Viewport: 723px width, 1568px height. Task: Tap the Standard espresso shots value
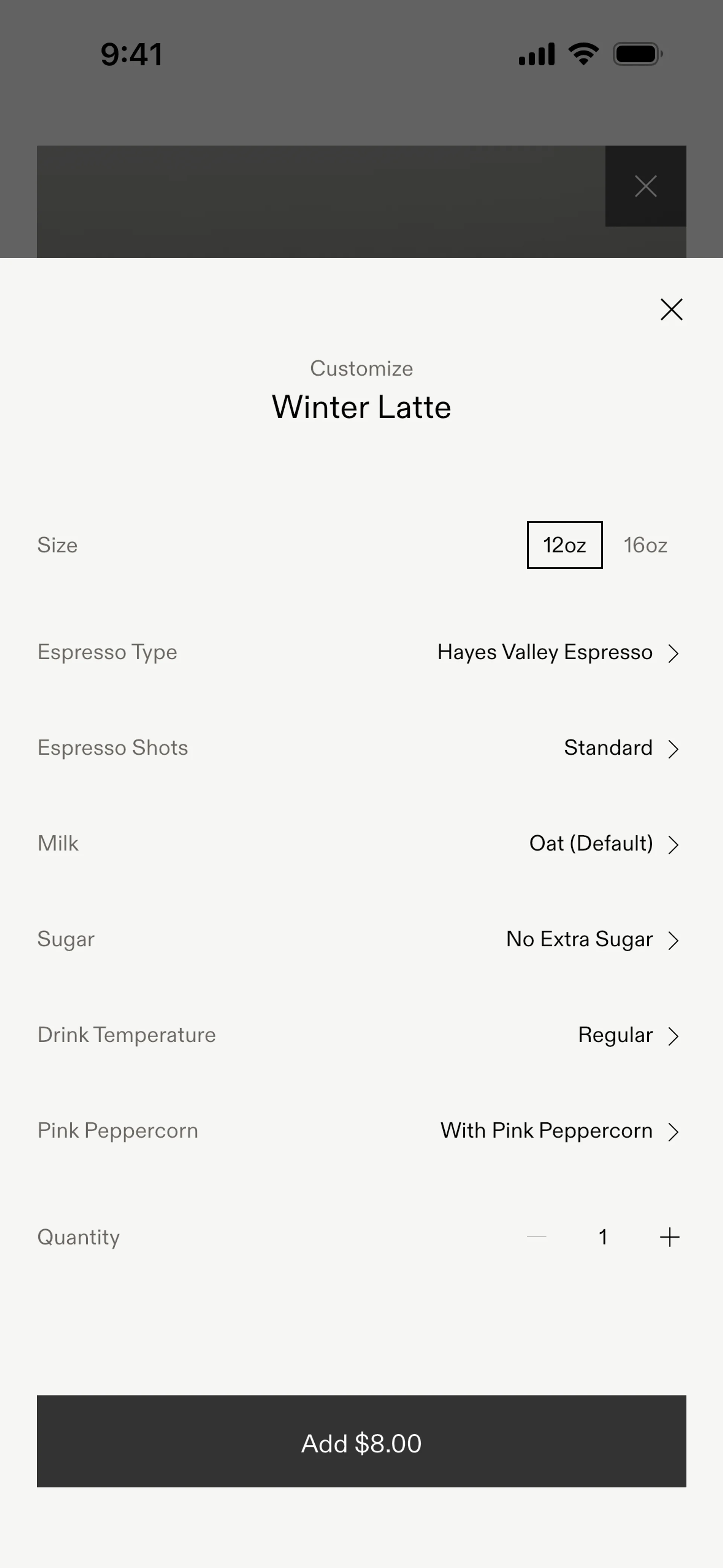(607, 747)
